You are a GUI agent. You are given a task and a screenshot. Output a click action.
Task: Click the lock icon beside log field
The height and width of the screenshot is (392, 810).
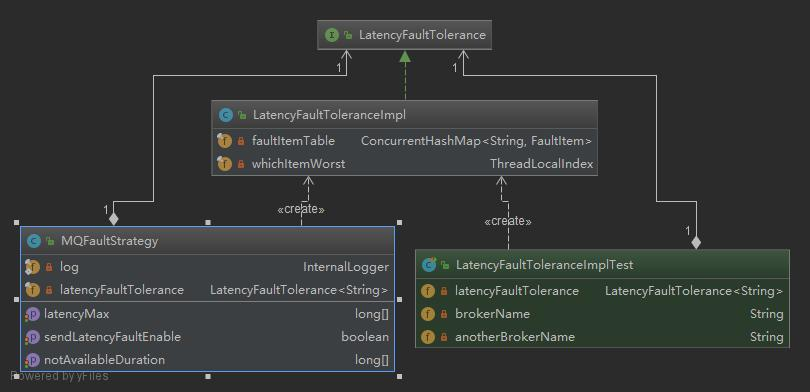pyautogui.click(x=49, y=267)
